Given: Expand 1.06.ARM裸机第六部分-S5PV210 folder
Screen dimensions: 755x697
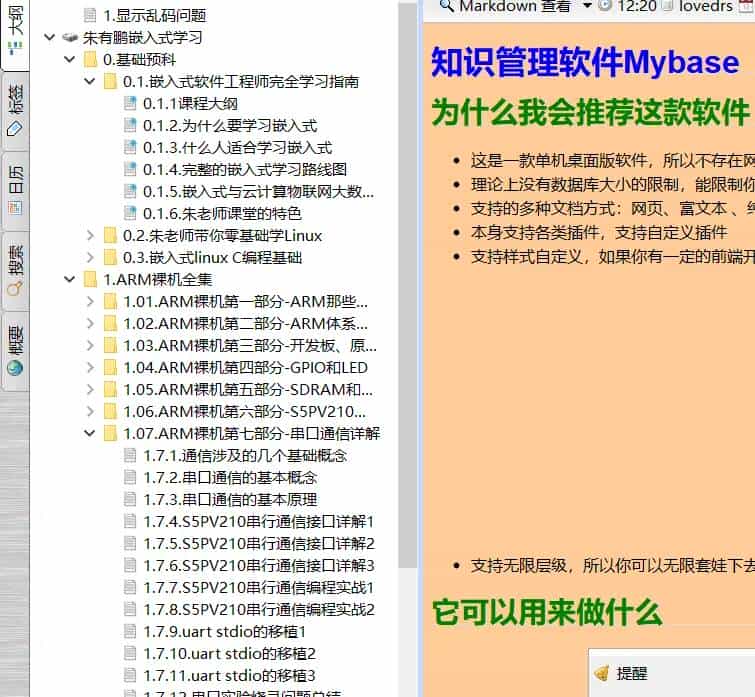Looking at the screenshot, I should tap(90, 412).
